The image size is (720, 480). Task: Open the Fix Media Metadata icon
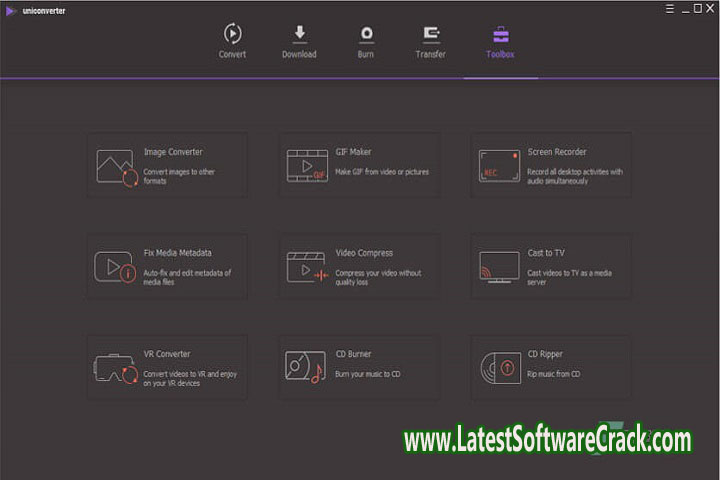[115, 267]
